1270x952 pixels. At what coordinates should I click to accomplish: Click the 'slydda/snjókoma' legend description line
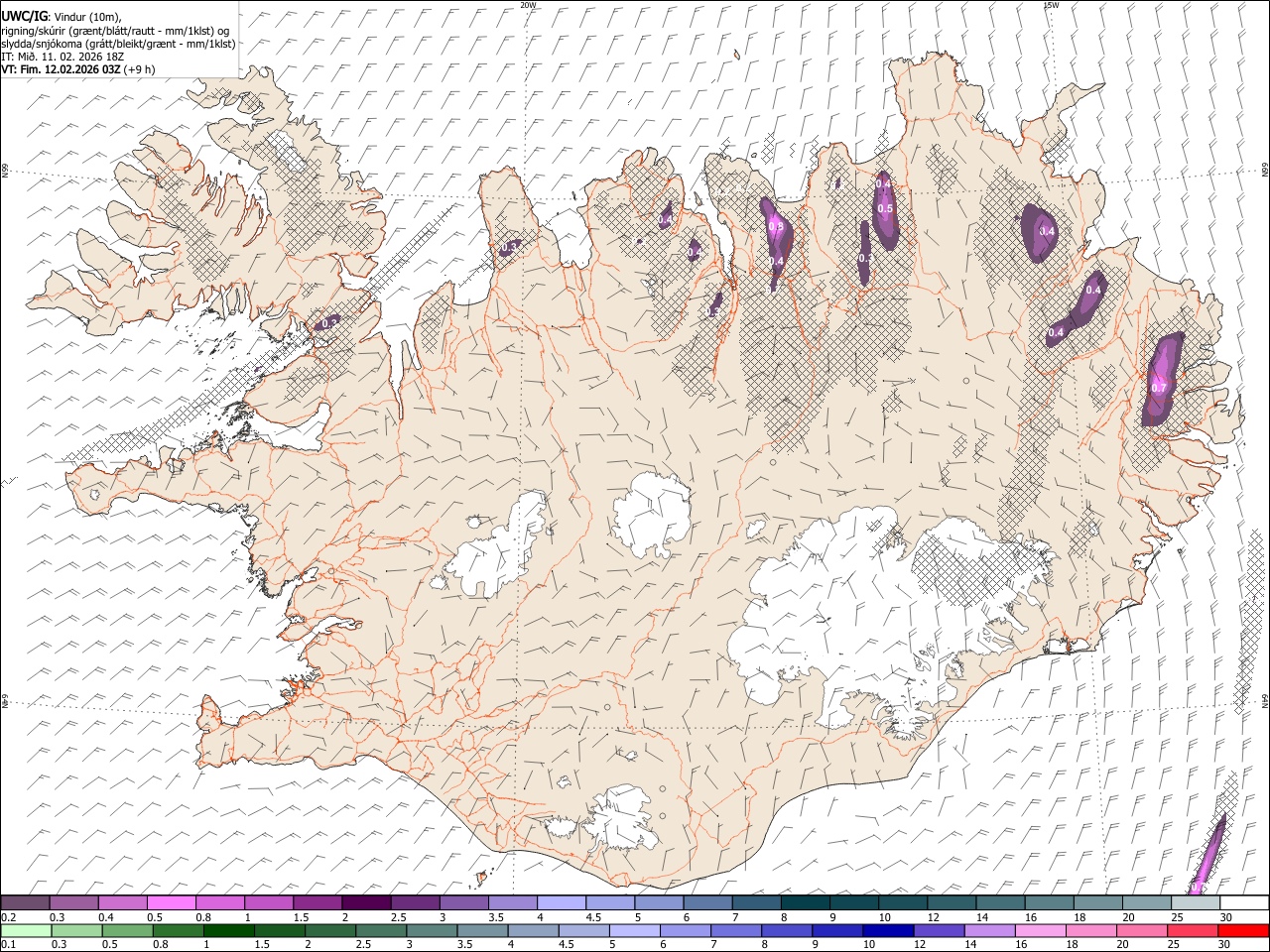point(118,44)
